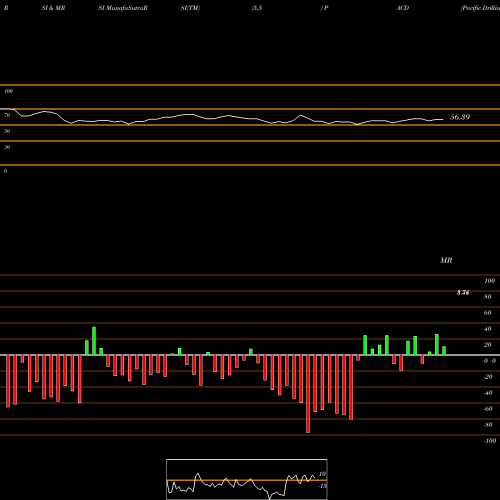Click the RSI value 56.39 label
This screenshot has width=500, height=500.
tap(460, 117)
